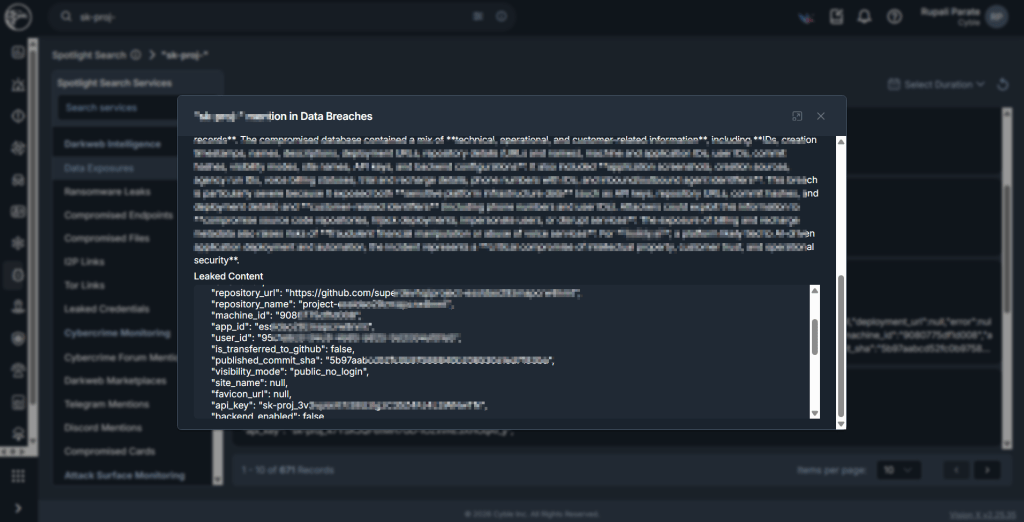Screen dimensions: 1024x522
Task: Click the colorful bird icon in header
Action: pyautogui.click(x=806, y=18)
